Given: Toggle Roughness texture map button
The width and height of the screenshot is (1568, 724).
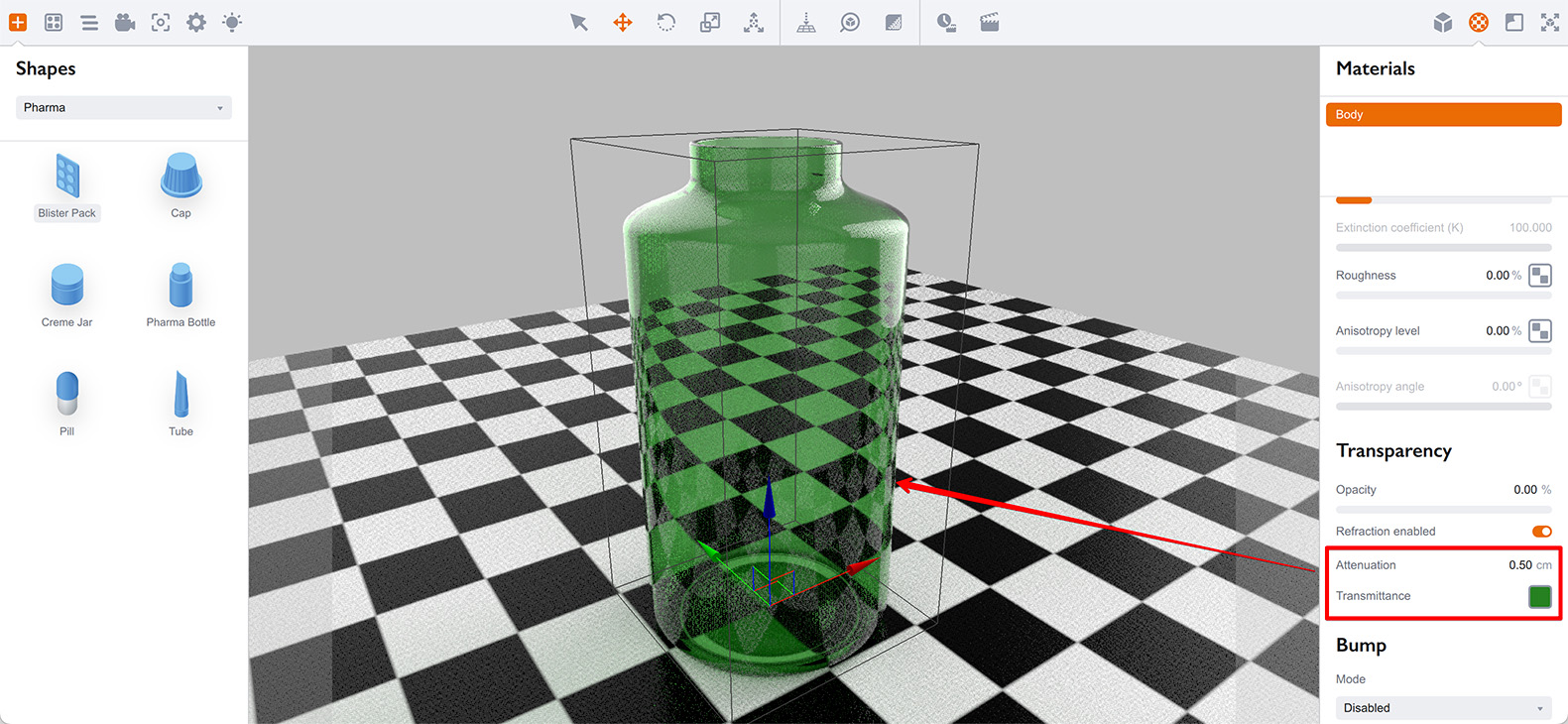Looking at the screenshot, I should pos(1539,276).
